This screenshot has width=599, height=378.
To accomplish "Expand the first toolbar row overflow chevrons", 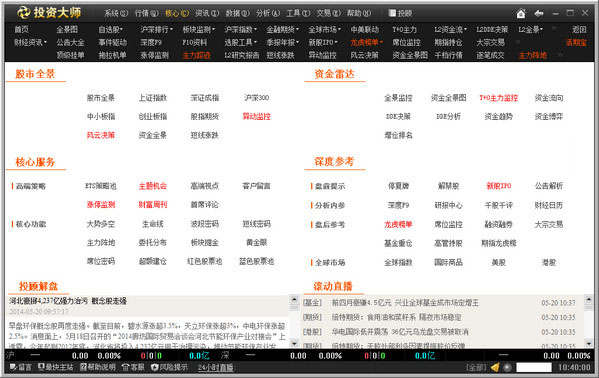I will pyautogui.click(x=554, y=28).
